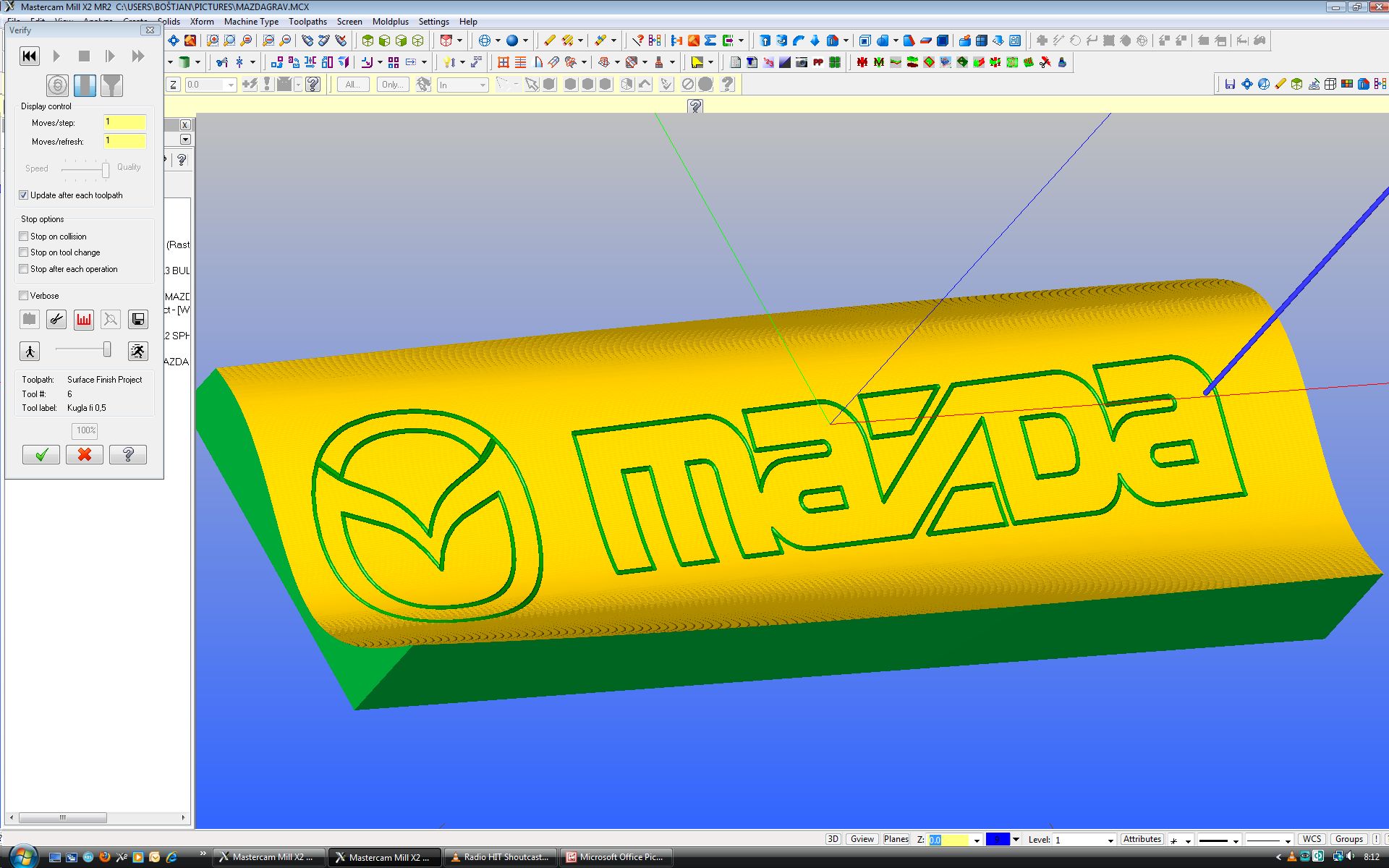The height and width of the screenshot is (868, 1389).
Task: Save verified stock with floppy icon
Action: tap(138, 319)
